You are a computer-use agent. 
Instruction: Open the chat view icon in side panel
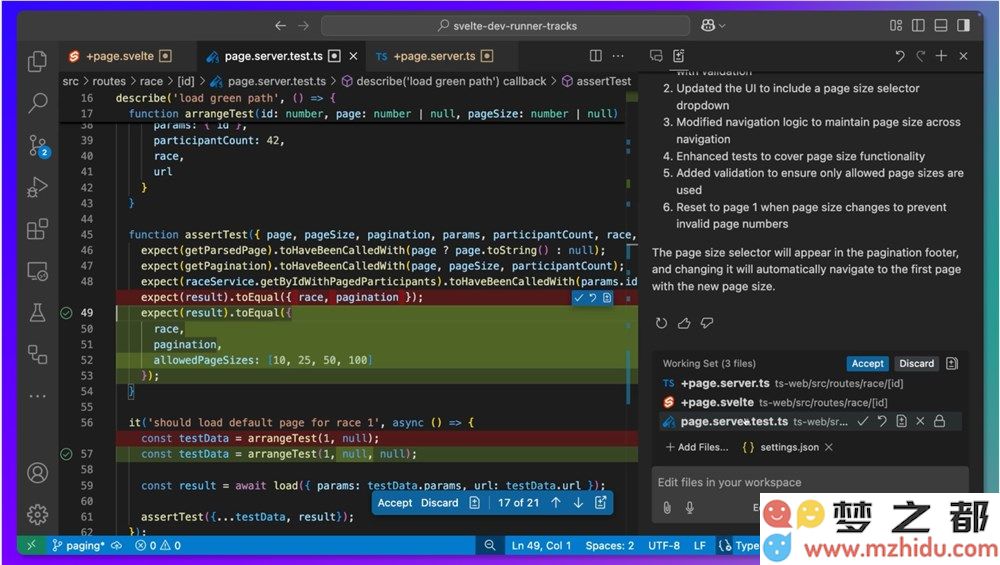(656, 56)
